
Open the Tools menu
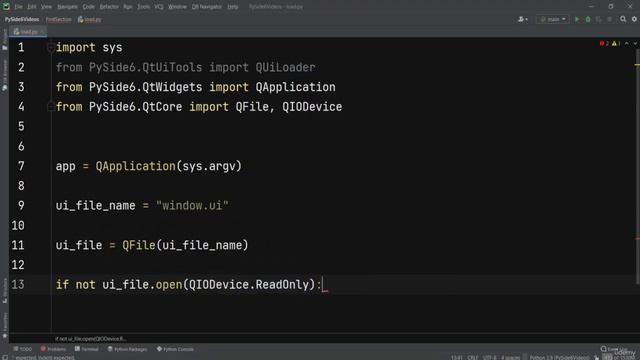coord(143,7)
